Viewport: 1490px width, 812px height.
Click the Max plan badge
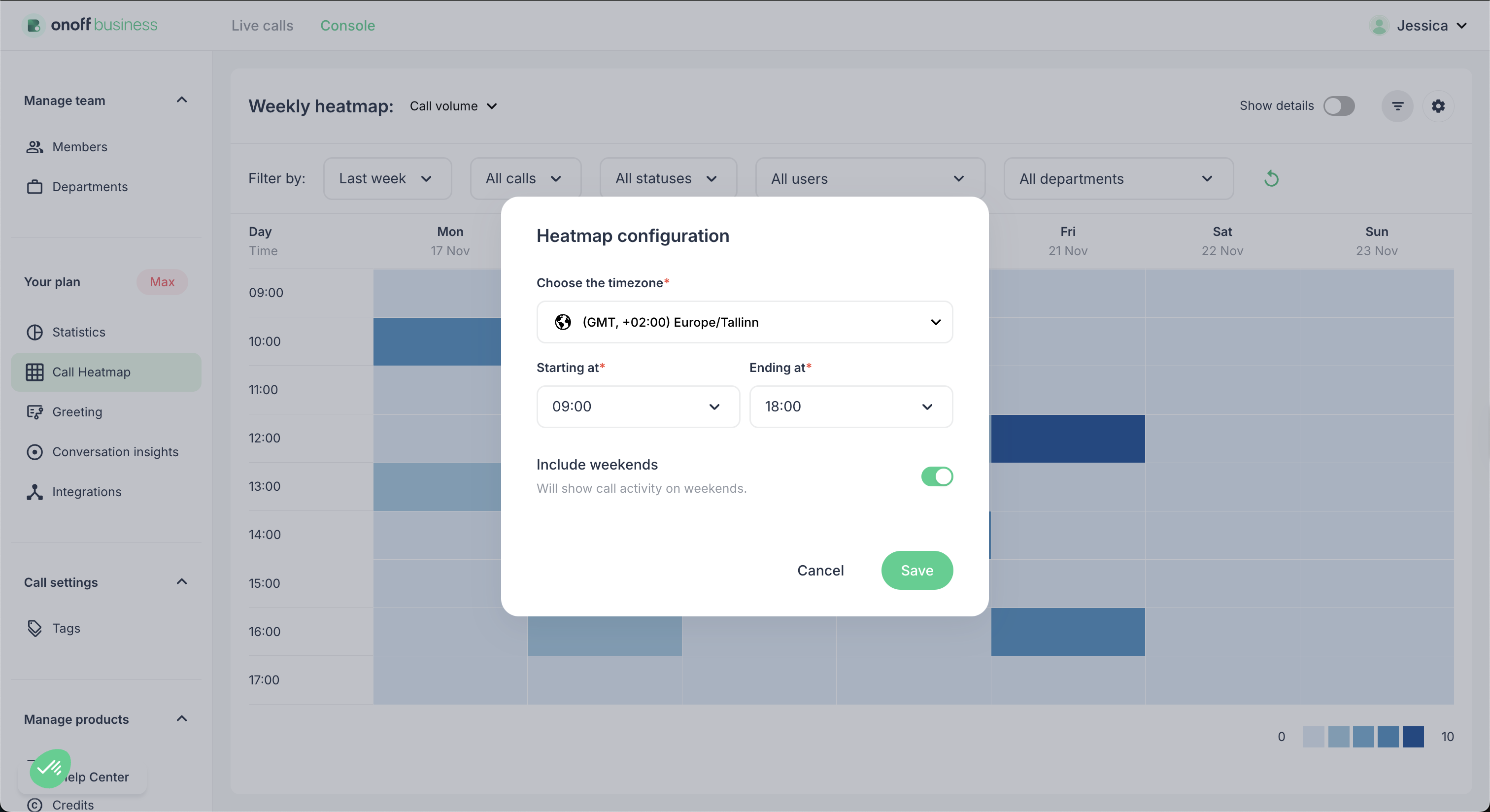coord(162,282)
